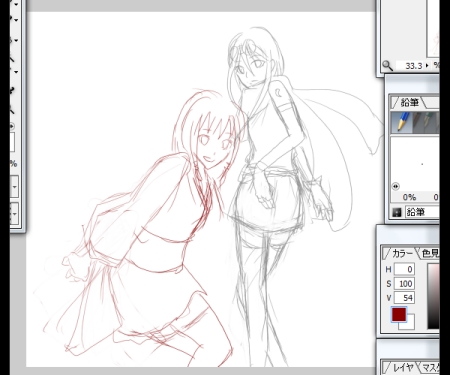
Task: Edit the S saturation value field showing 100
Action: pos(404,284)
